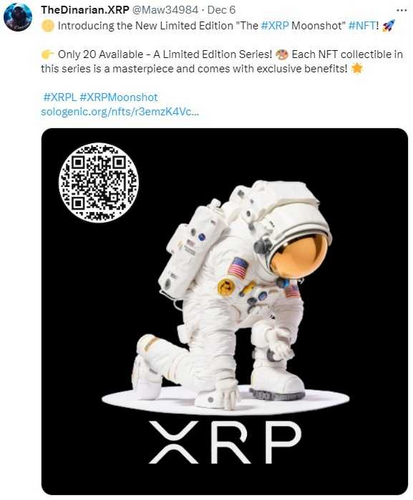Open the #XRPL hashtag
413x500 pixels.
point(60,97)
